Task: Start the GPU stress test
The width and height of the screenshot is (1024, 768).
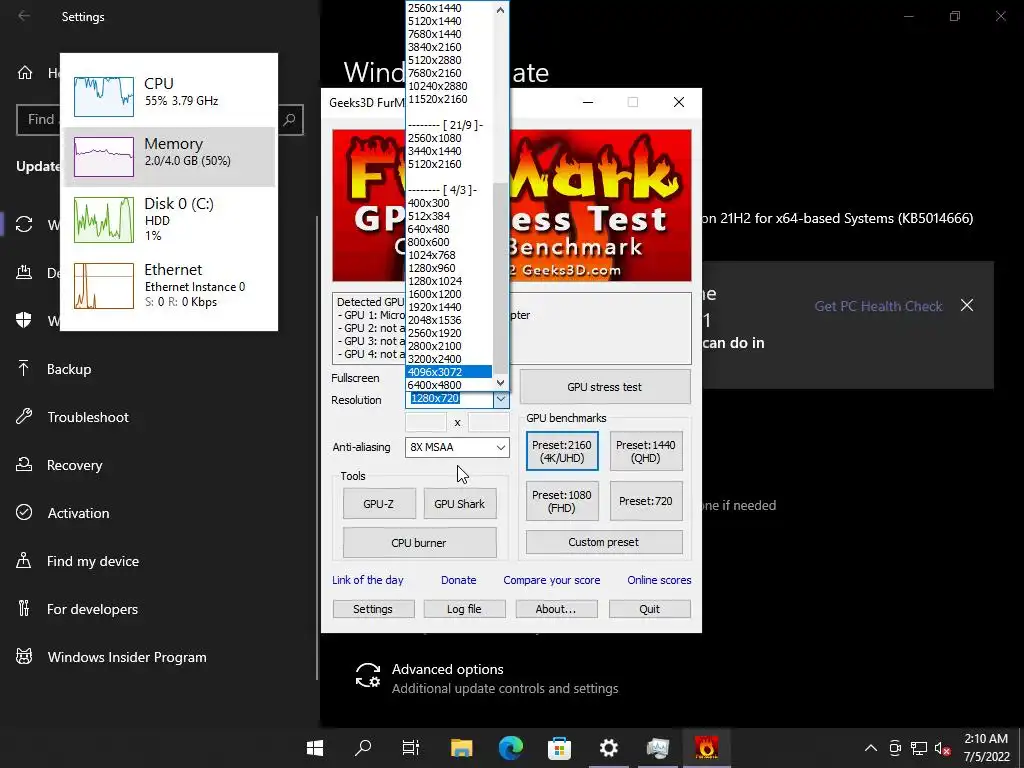Action: pos(605,387)
